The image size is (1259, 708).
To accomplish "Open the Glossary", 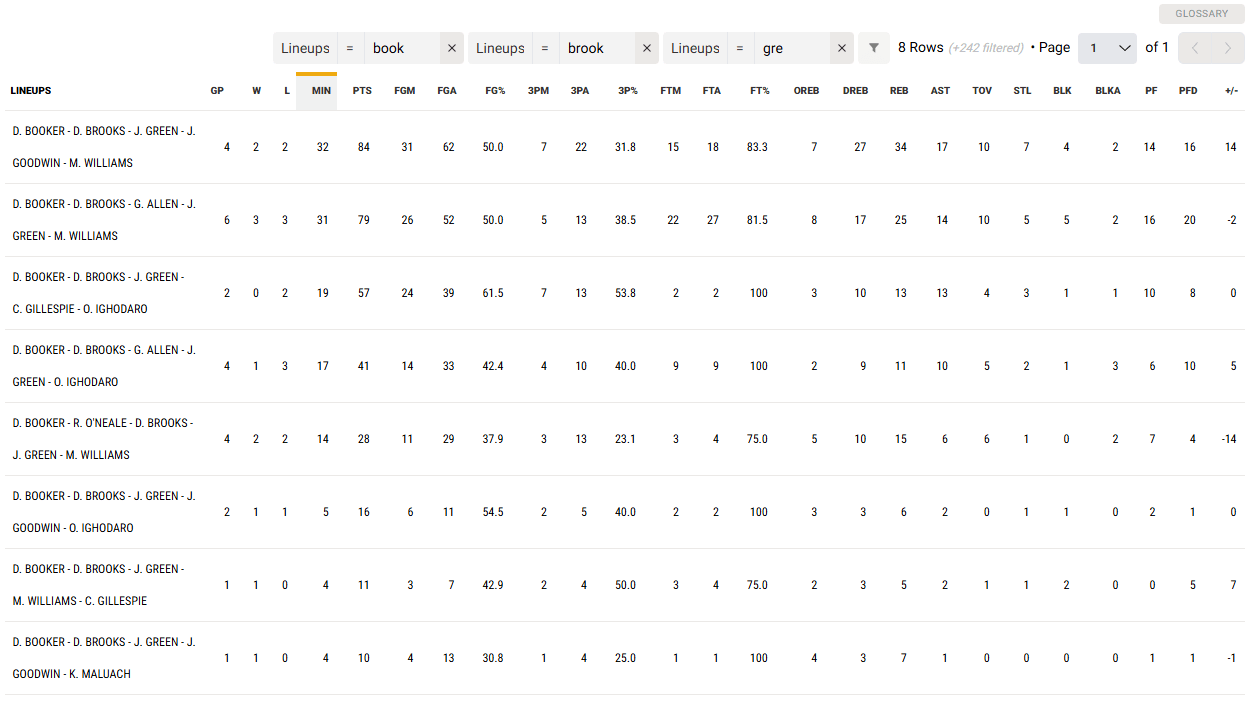I will point(1201,14).
